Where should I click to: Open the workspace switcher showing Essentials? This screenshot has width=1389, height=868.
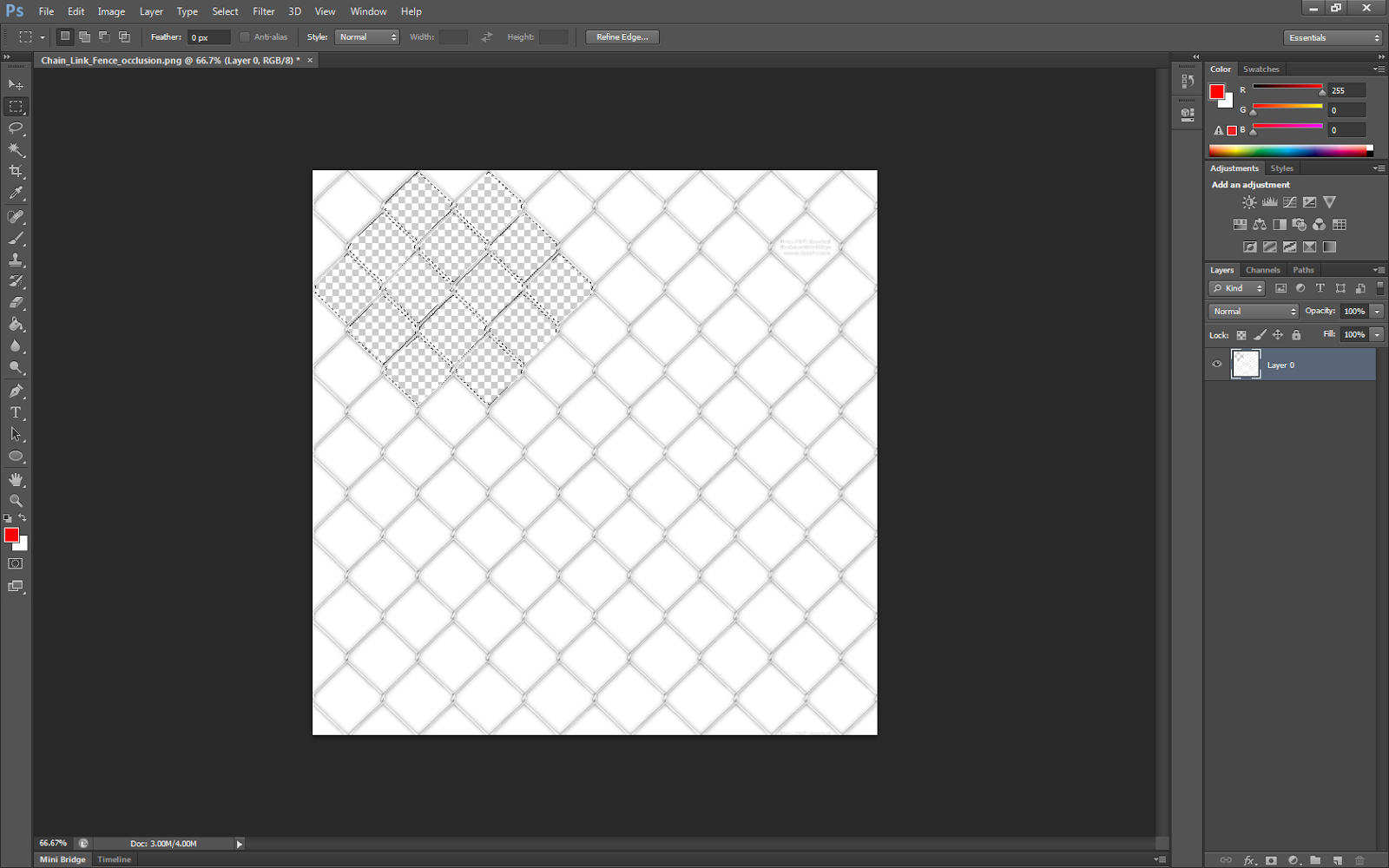point(1333,37)
